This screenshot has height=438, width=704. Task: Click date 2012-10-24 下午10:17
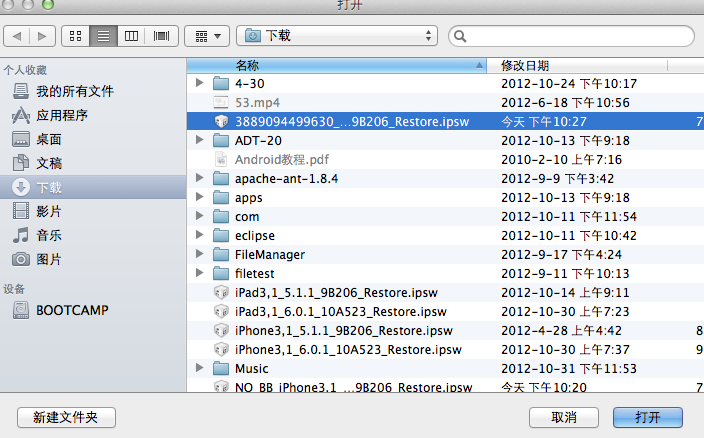569,83
